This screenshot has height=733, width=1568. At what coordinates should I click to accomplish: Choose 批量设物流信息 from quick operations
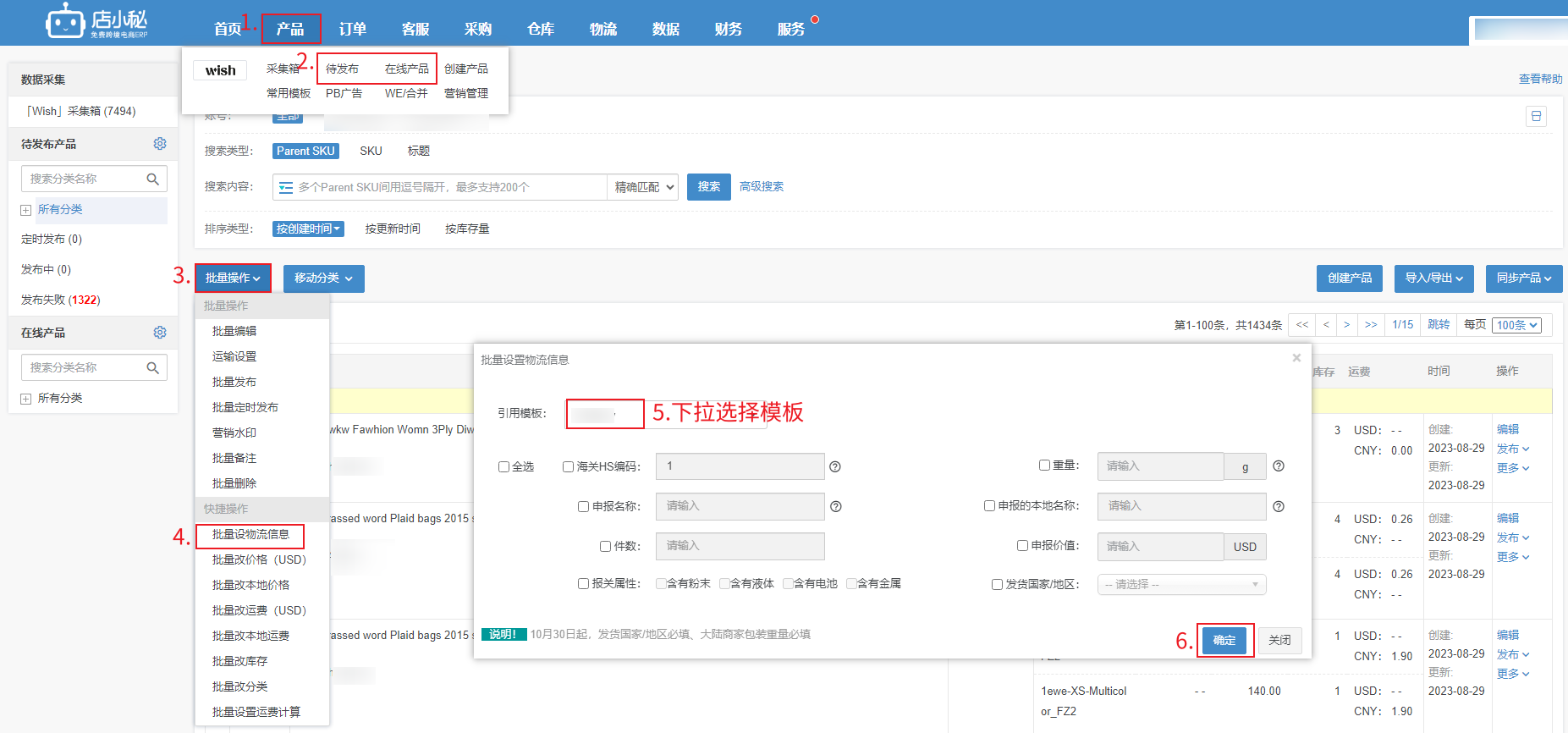point(250,534)
